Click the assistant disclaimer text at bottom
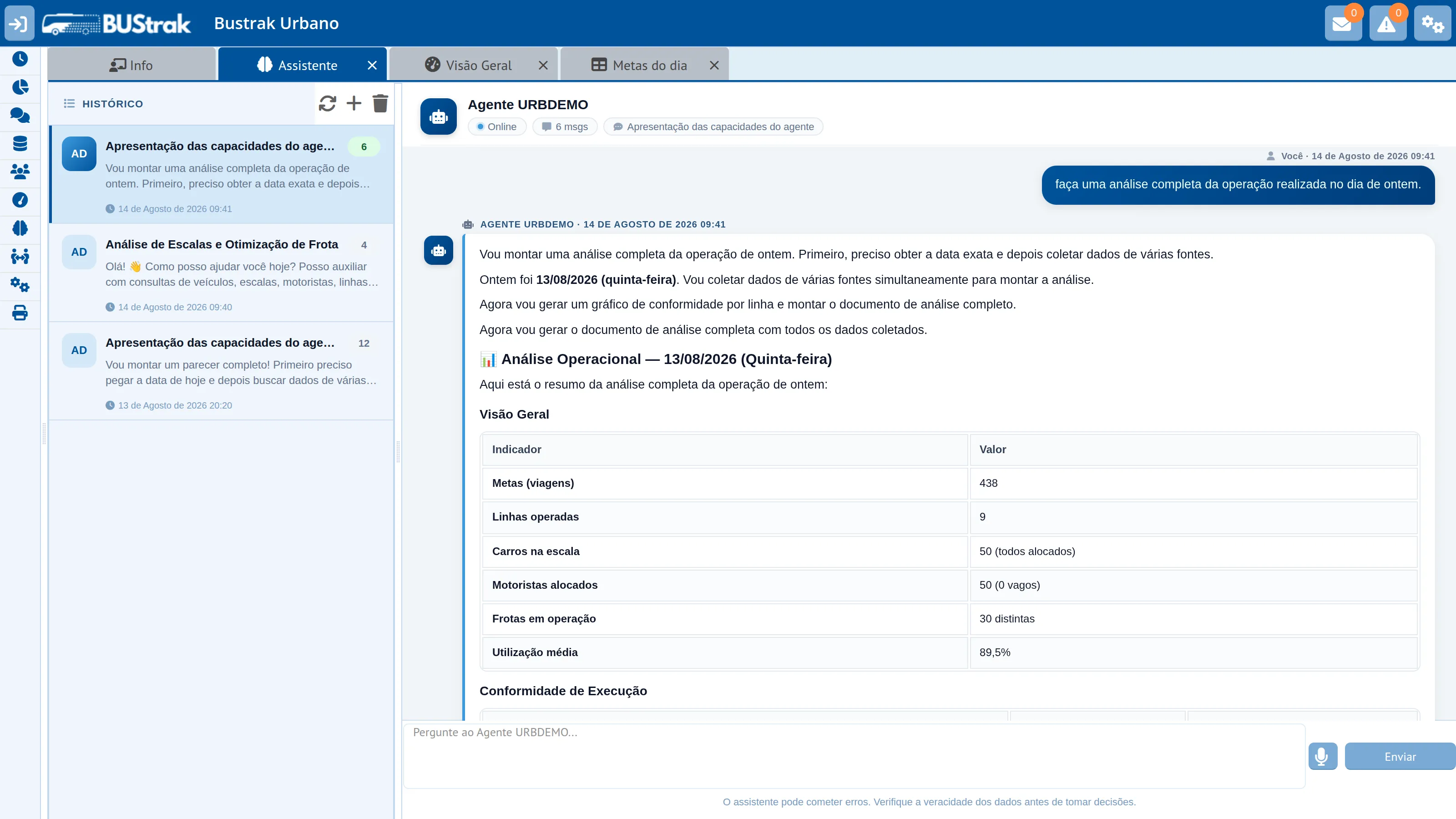 929,801
